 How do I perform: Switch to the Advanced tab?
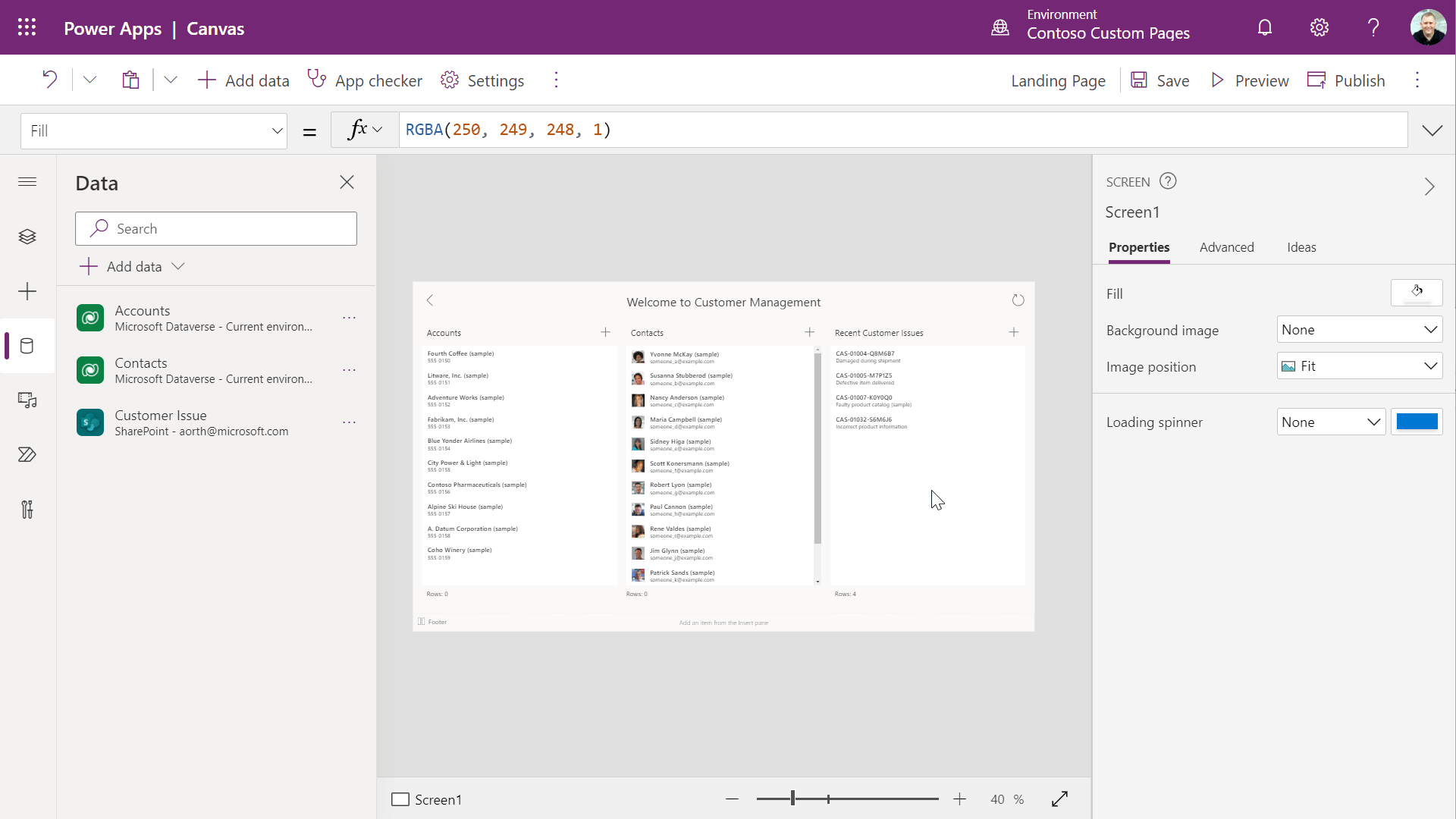click(1226, 247)
